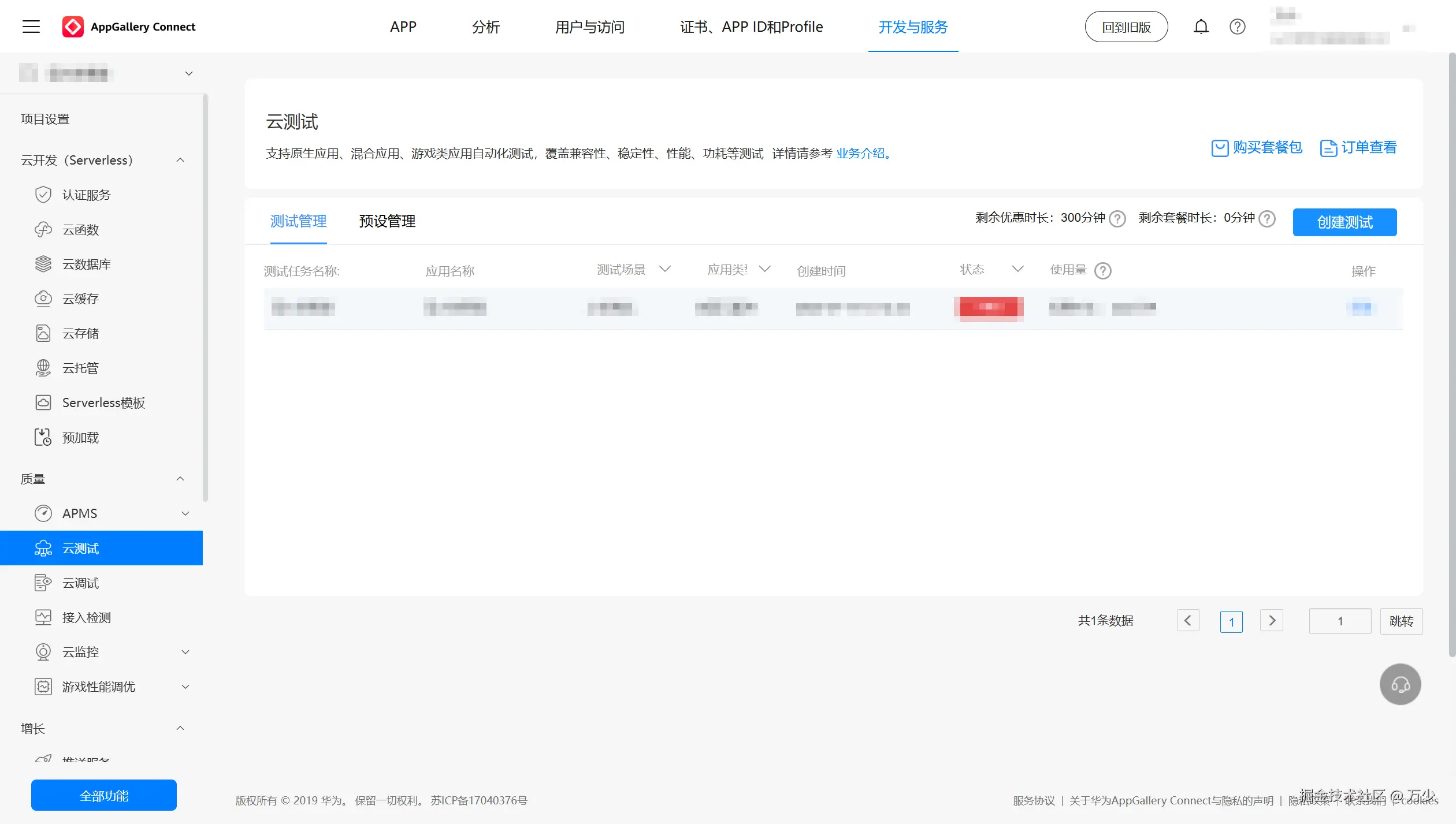Click the notification bell icon
The height and width of the screenshot is (824, 1456).
point(1201,27)
